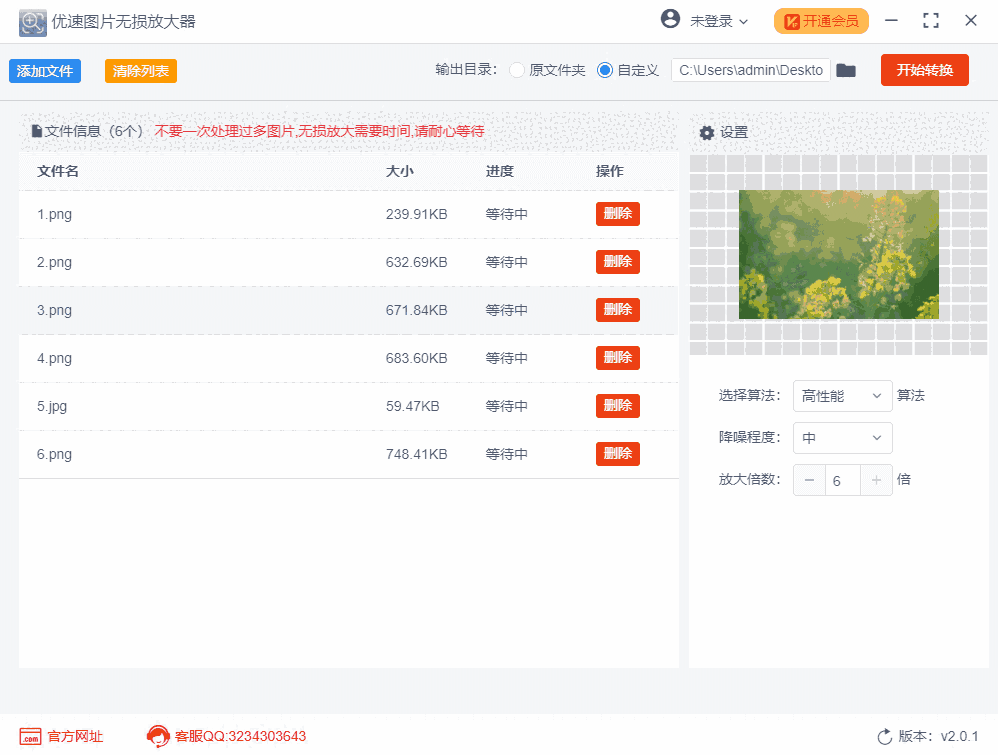Viewport: 998px width, 755px height.
Task: Click the document icon beside 文件信息
Action: click(35, 131)
